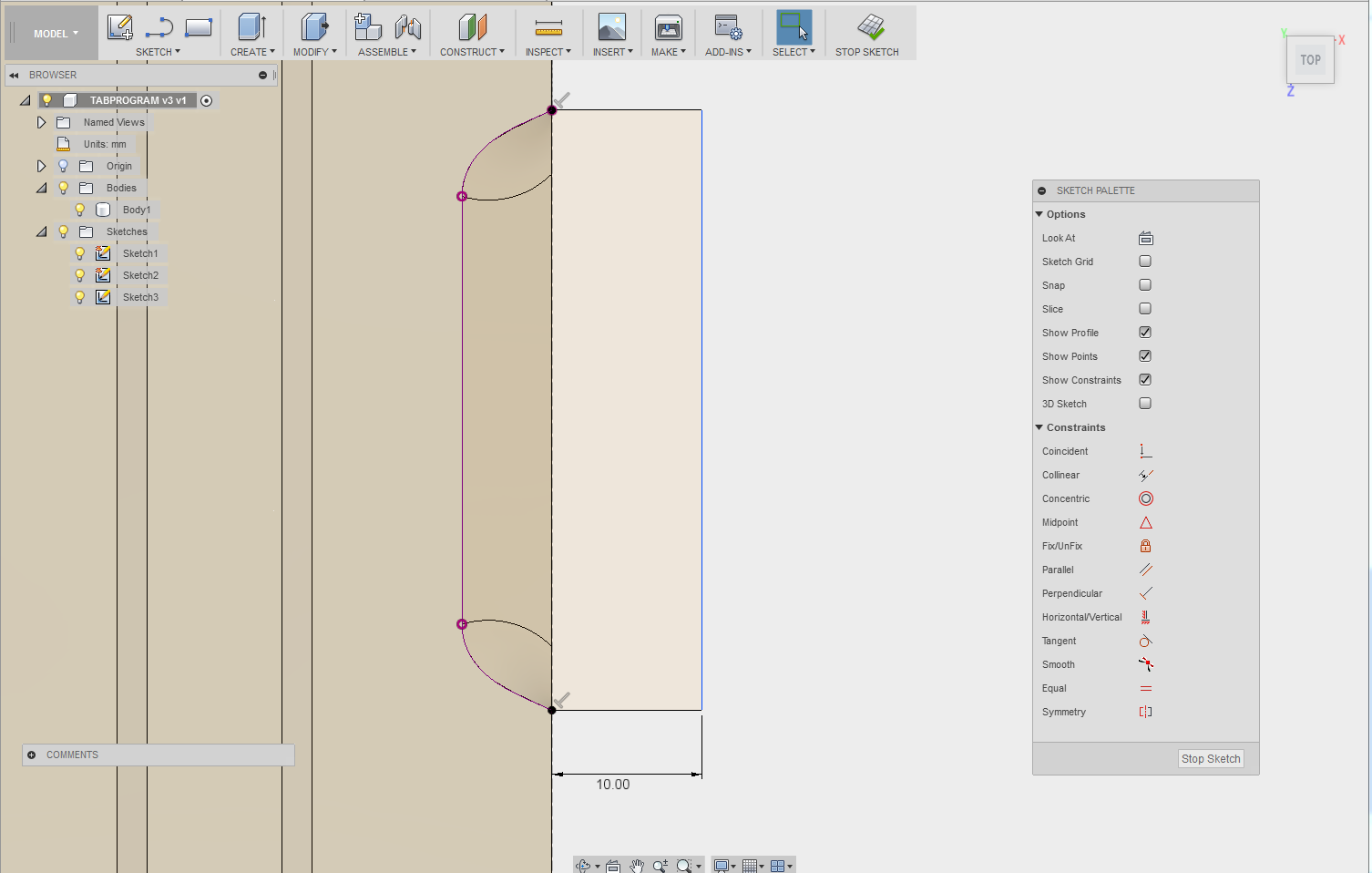
Task: Collapse the Options section in palette
Action: pos(1039,214)
